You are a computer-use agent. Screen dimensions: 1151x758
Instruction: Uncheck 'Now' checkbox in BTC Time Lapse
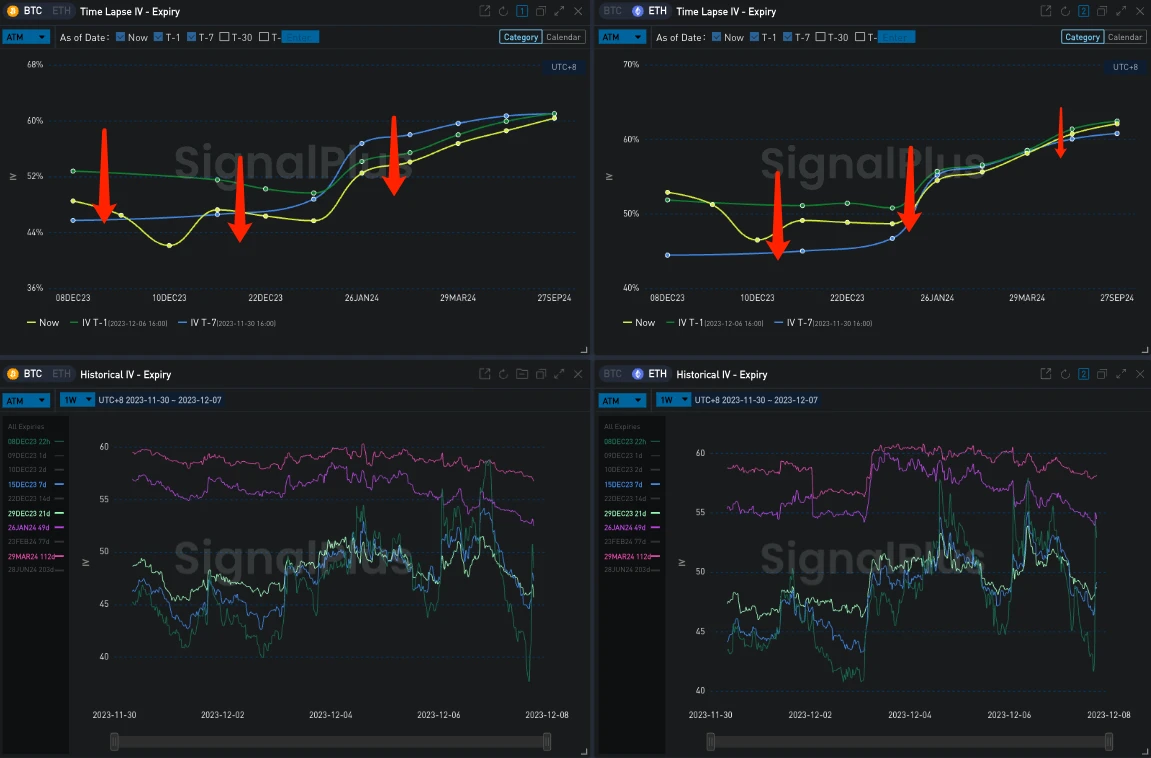121,37
